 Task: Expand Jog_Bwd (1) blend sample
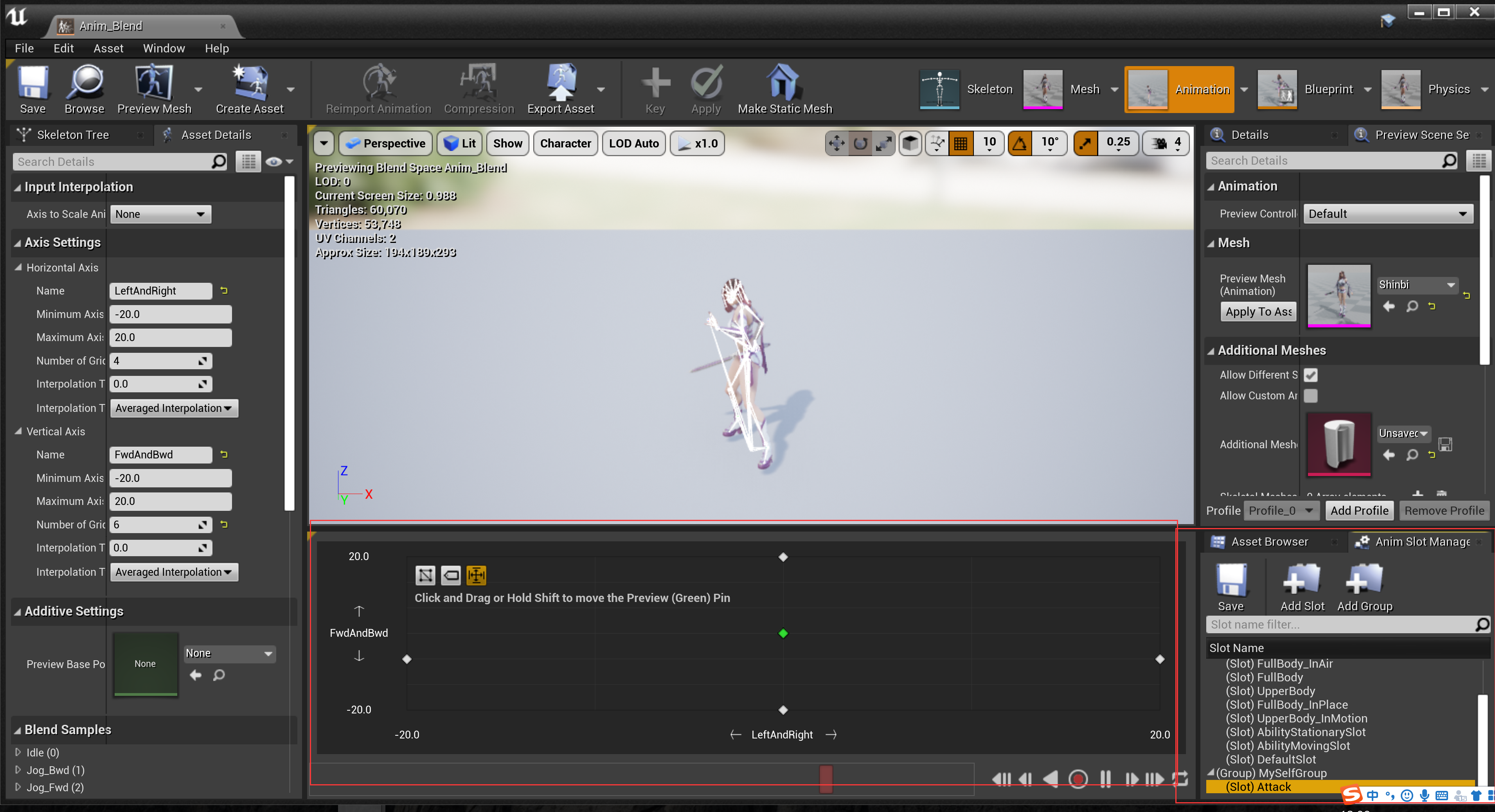(18, 770)
